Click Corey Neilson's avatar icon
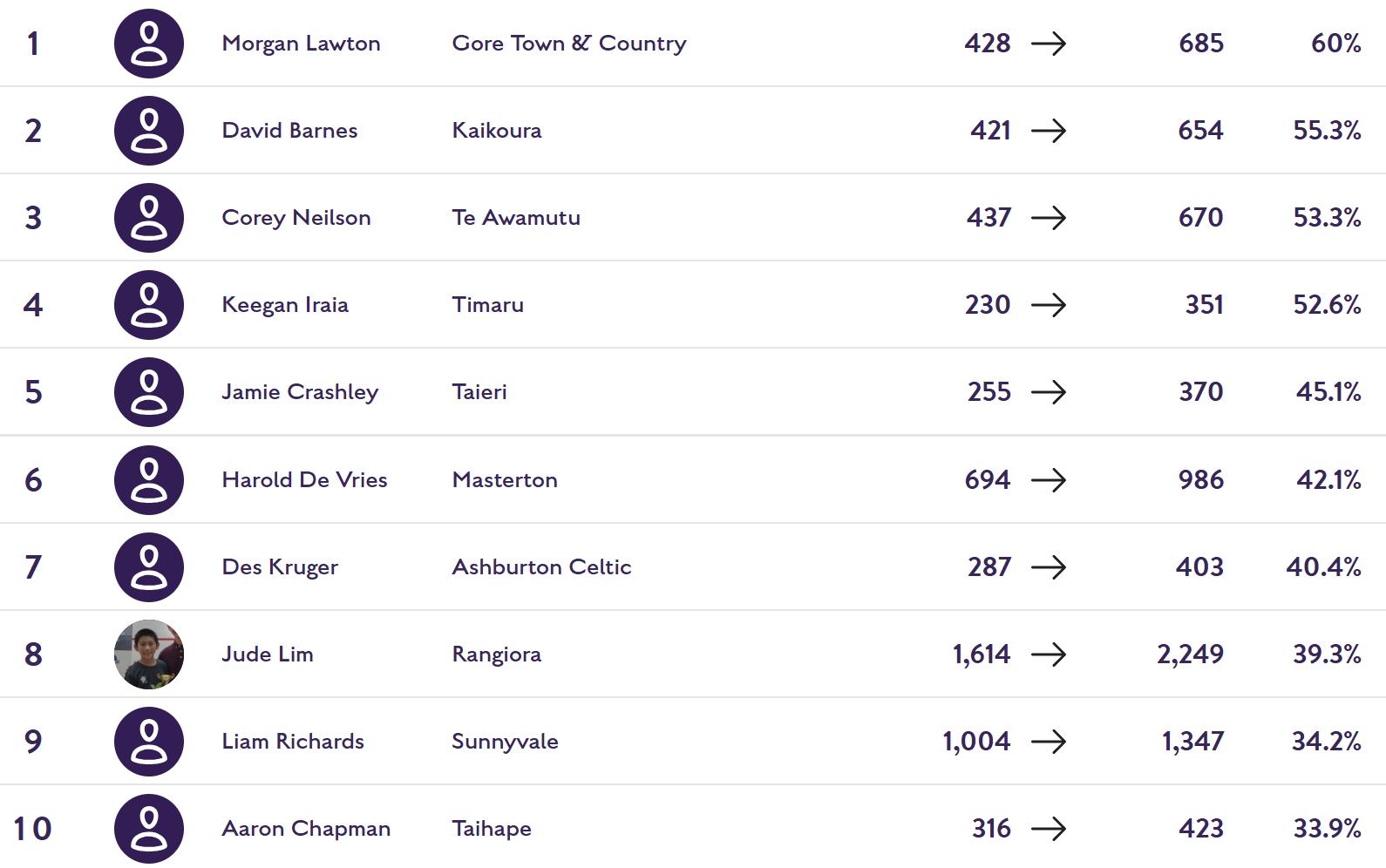Screen dimensions: 1386x868 (x=149, y=218)
